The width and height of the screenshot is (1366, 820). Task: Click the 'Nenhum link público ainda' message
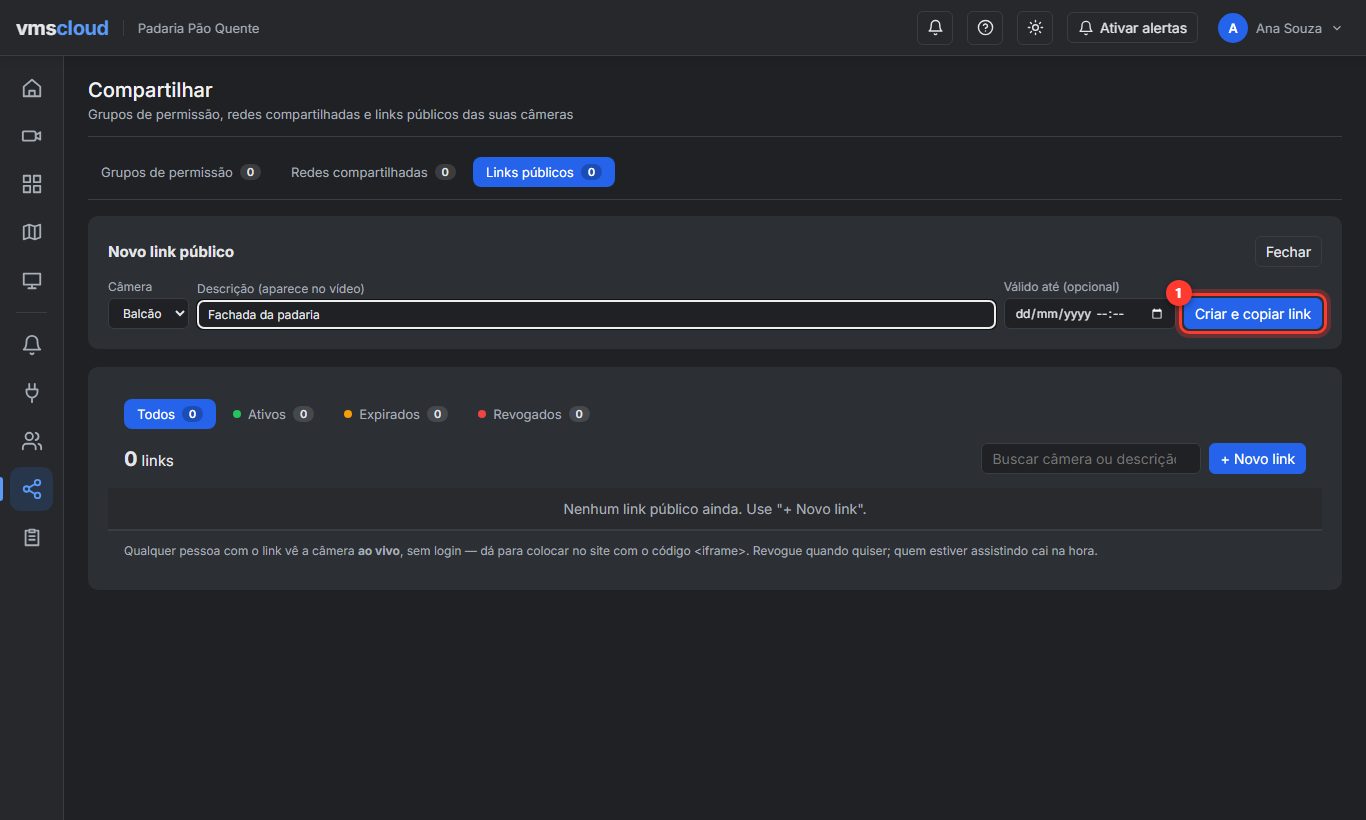(x=715, y=509)
